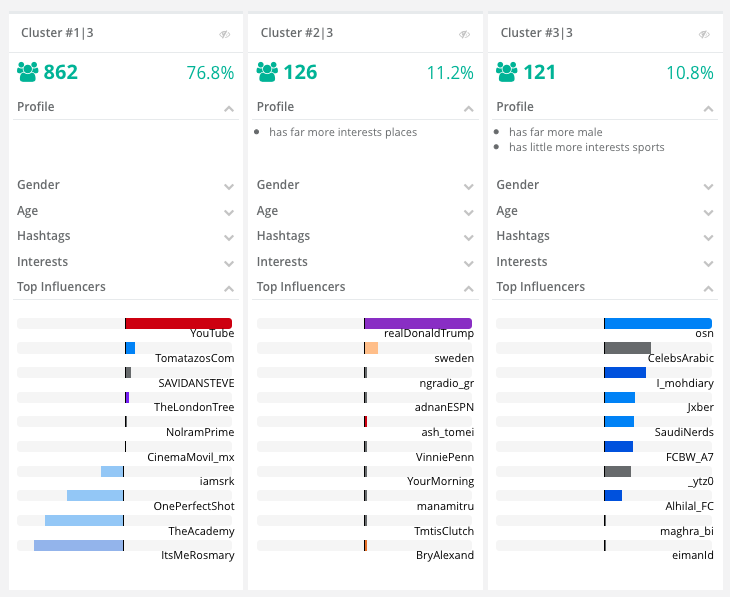Click the Cluster #1|3 title
730x597 pixels.
click(x=57, y=33)
